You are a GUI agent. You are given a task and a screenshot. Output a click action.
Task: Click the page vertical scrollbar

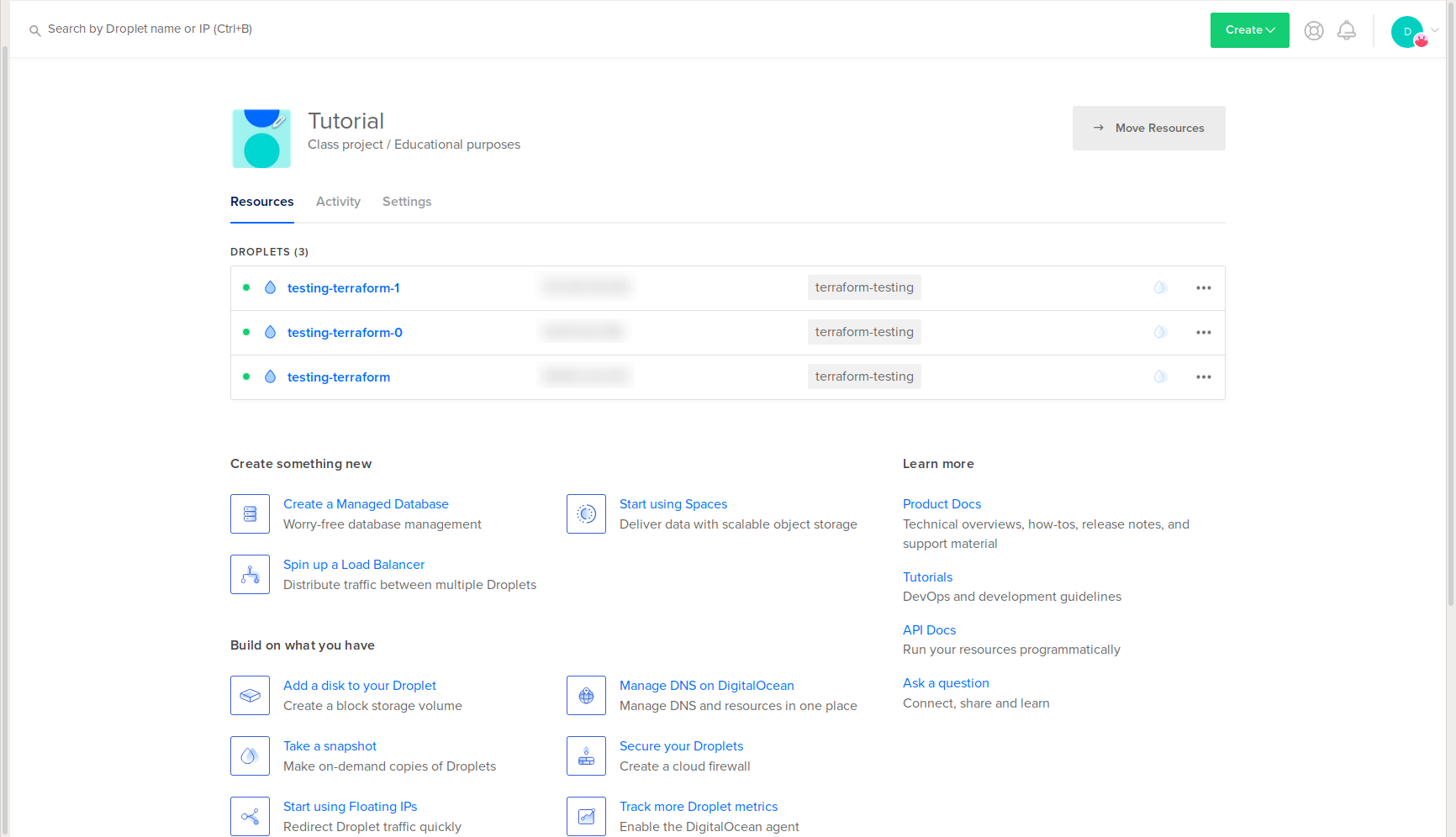click(1450, 303)
